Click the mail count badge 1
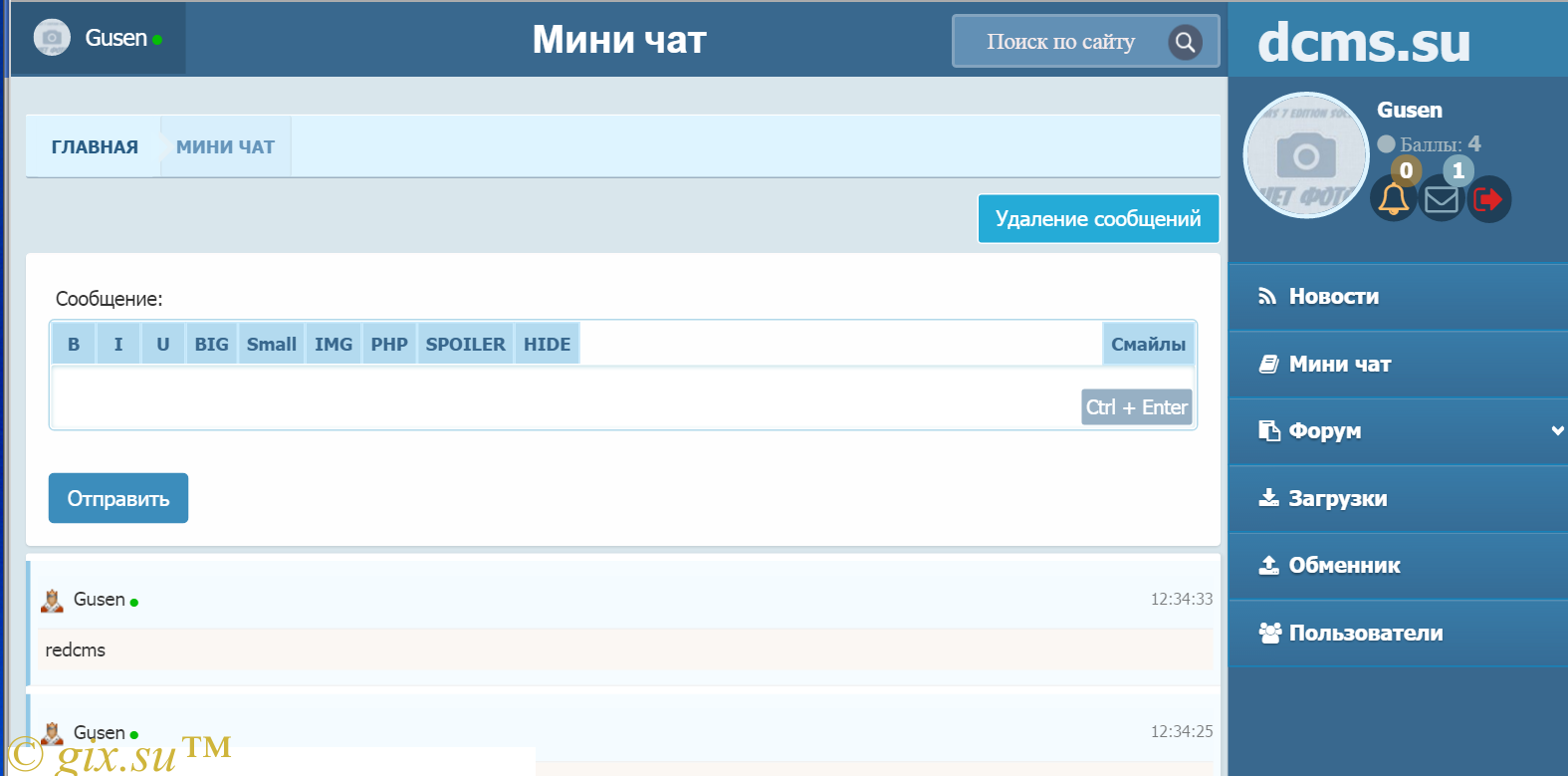 pos(1458,170)
